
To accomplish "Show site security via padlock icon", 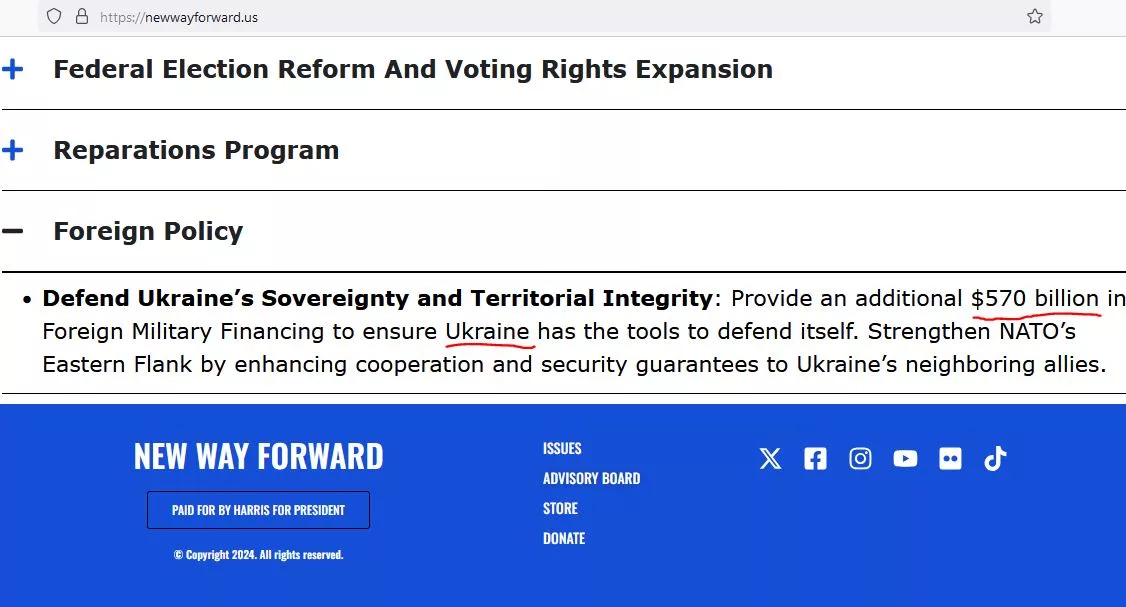I will coord(81,16).
